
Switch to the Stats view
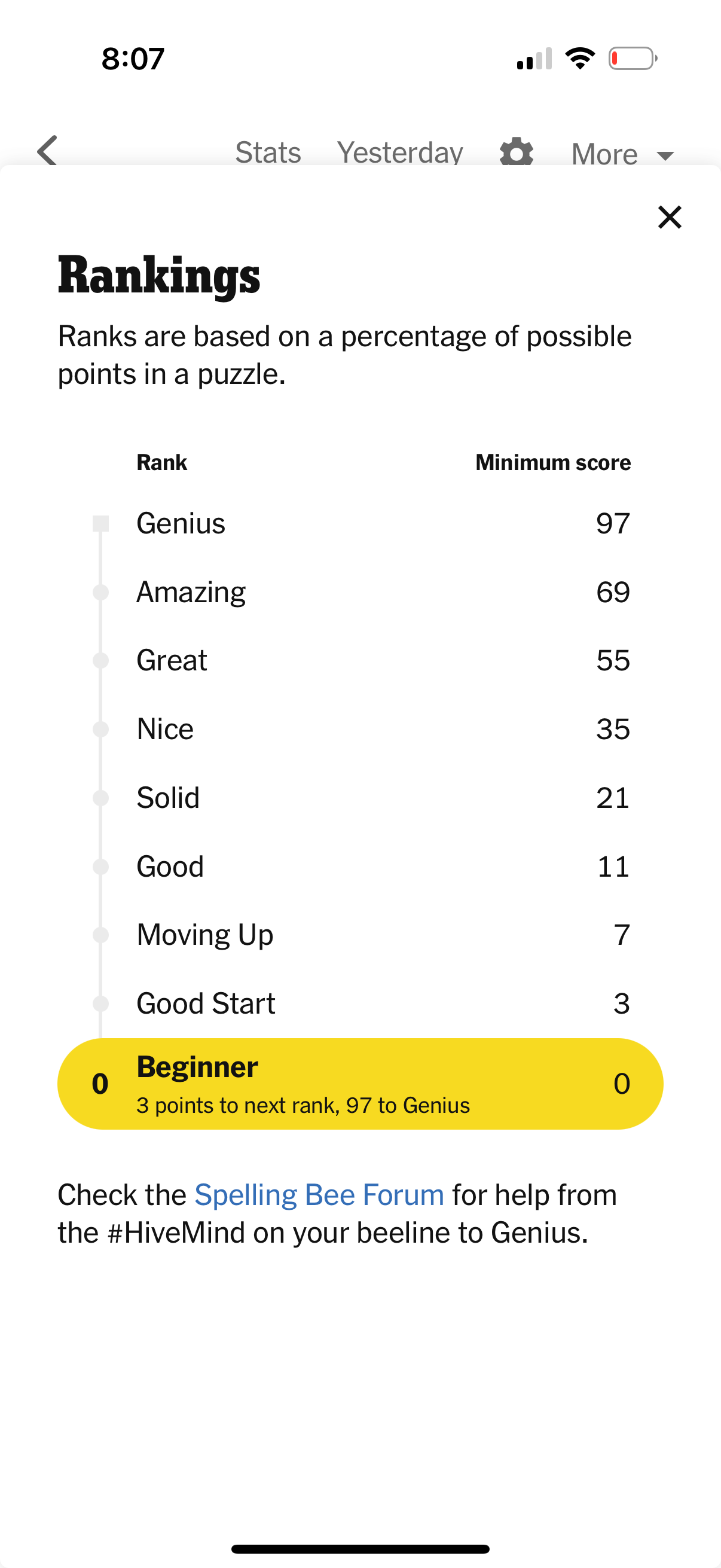(x=268, y=152)
